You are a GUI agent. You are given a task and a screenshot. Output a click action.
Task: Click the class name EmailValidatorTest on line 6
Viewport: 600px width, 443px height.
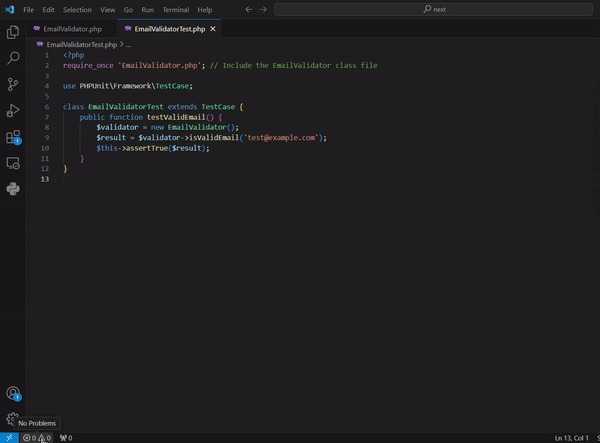click(126, 107)
